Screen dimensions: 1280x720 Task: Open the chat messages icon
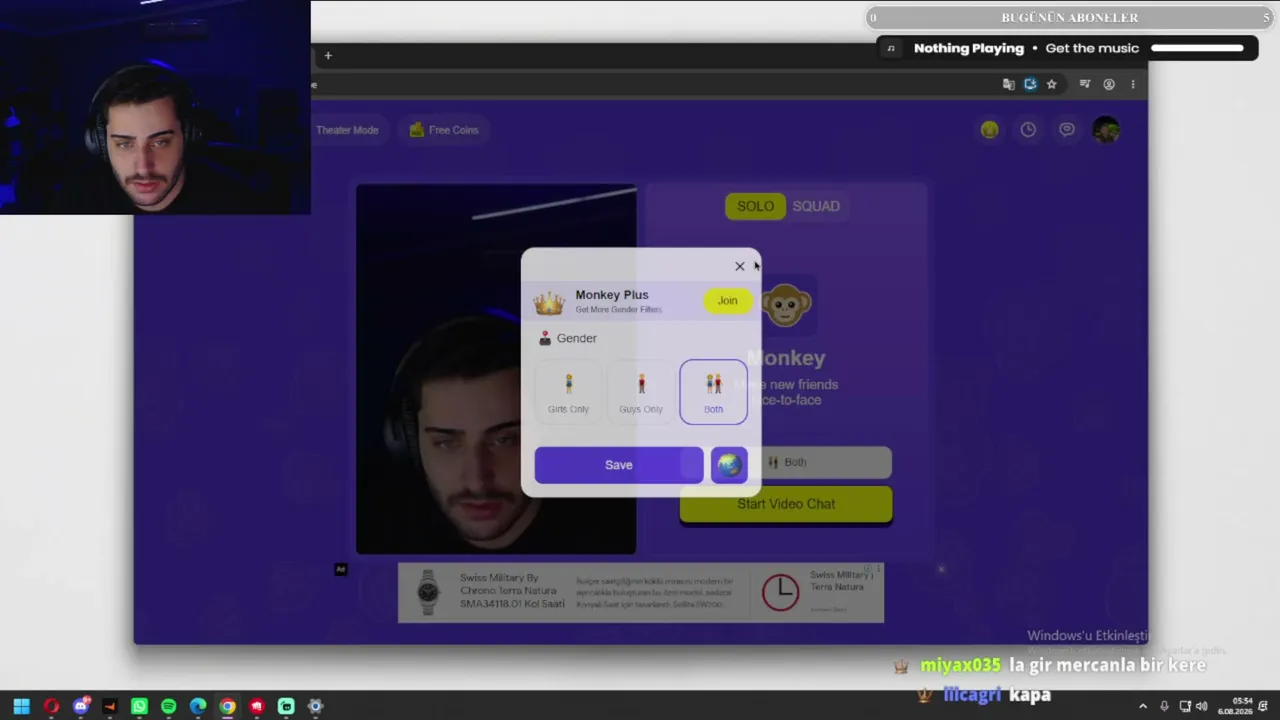(x=1067, y=130)
